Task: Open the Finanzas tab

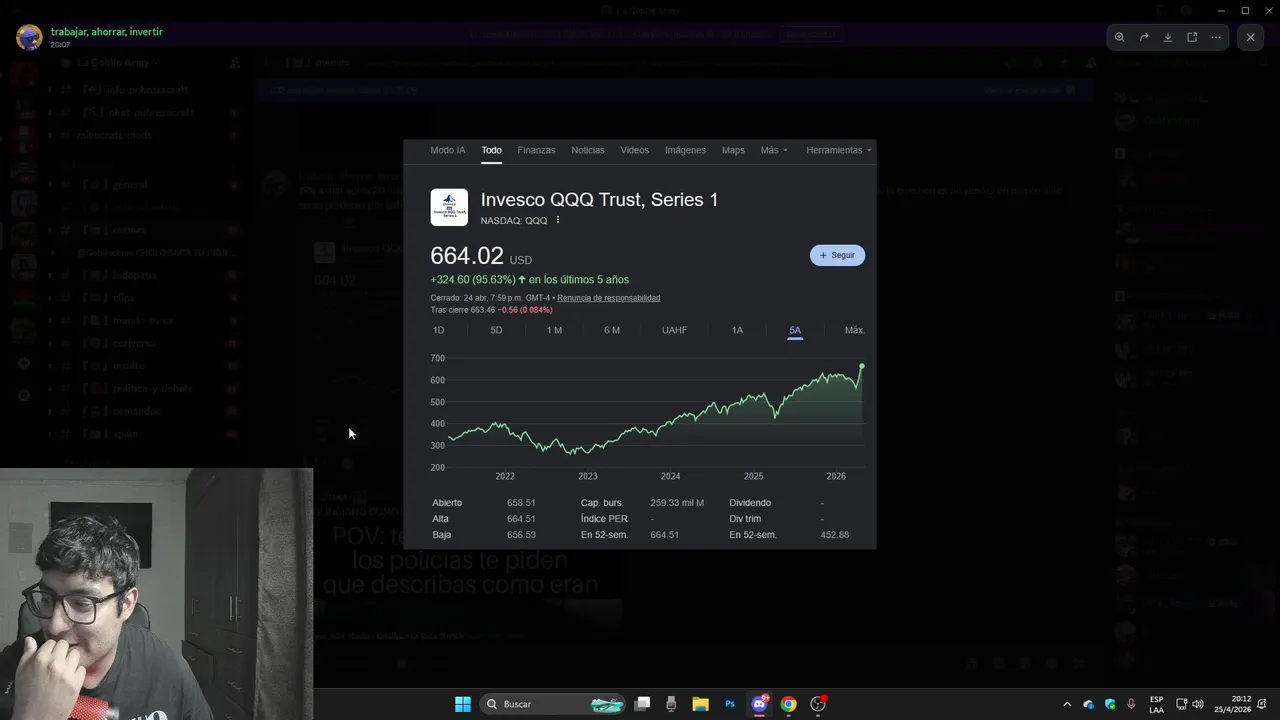Action: 536,150
